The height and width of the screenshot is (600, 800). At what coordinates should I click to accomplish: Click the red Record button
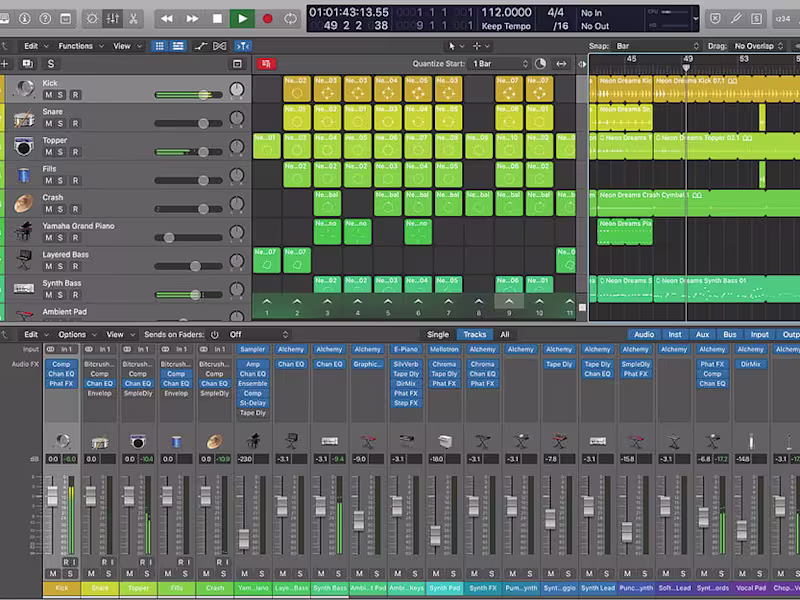[267, 18]
